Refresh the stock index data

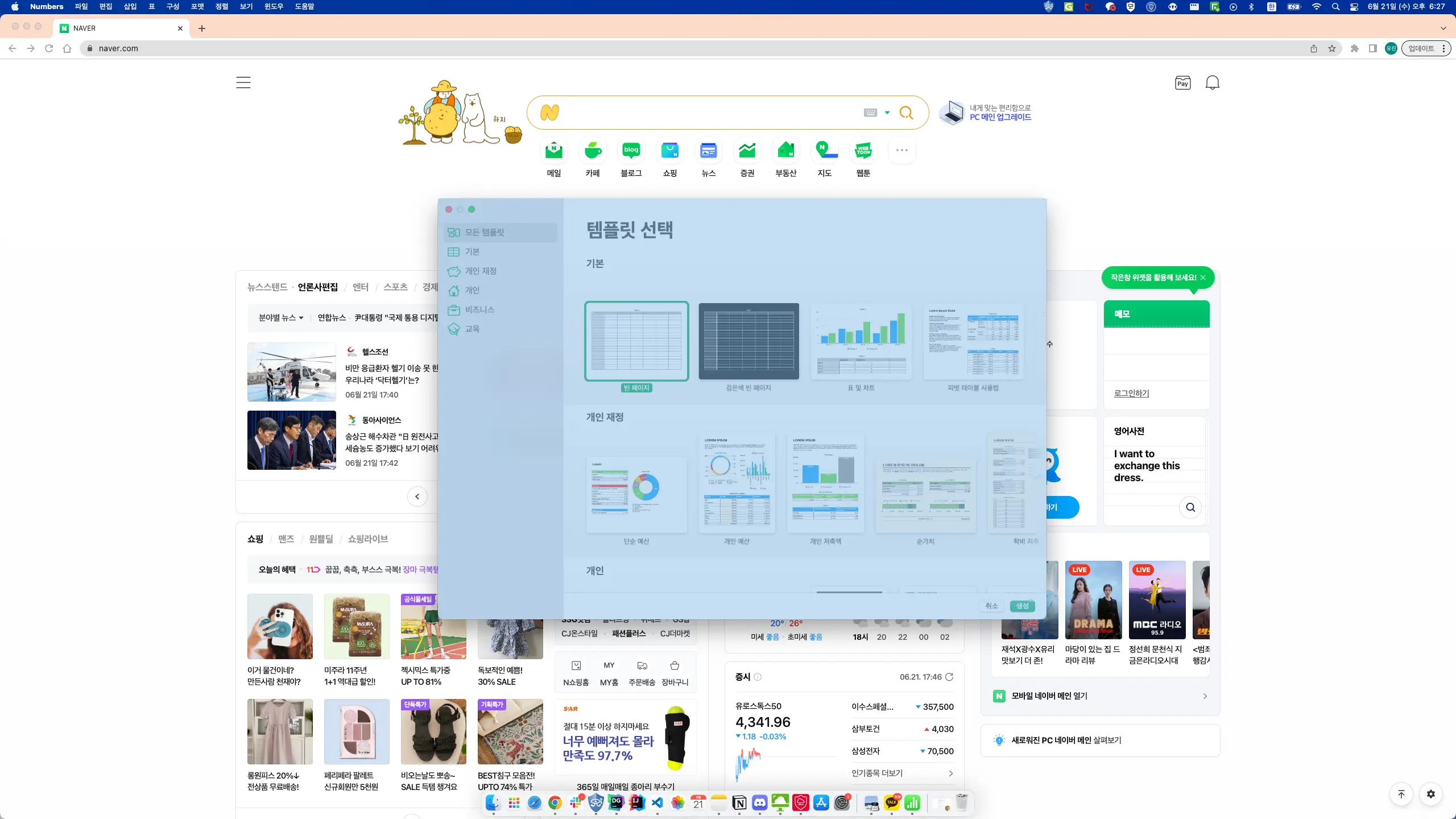[x=949, y=677]
